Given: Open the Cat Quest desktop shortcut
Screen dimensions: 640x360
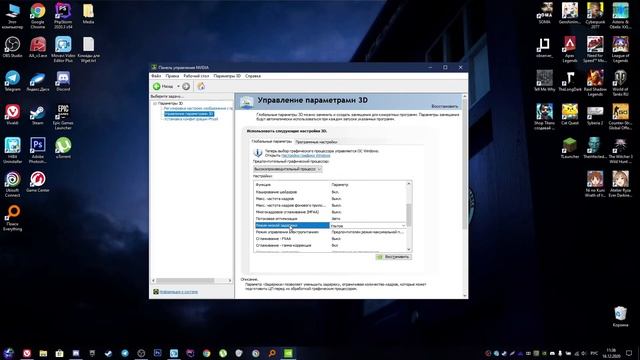Looking at the screenshot, I should click(570, 114).
